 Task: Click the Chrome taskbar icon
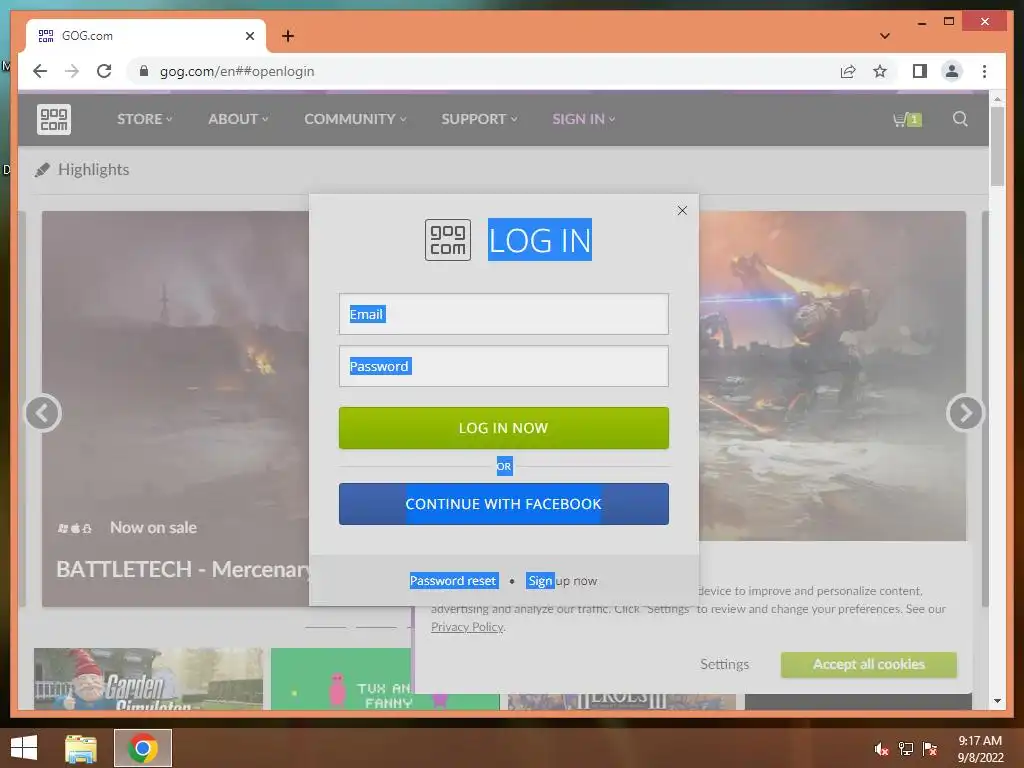tap(143, 748)
